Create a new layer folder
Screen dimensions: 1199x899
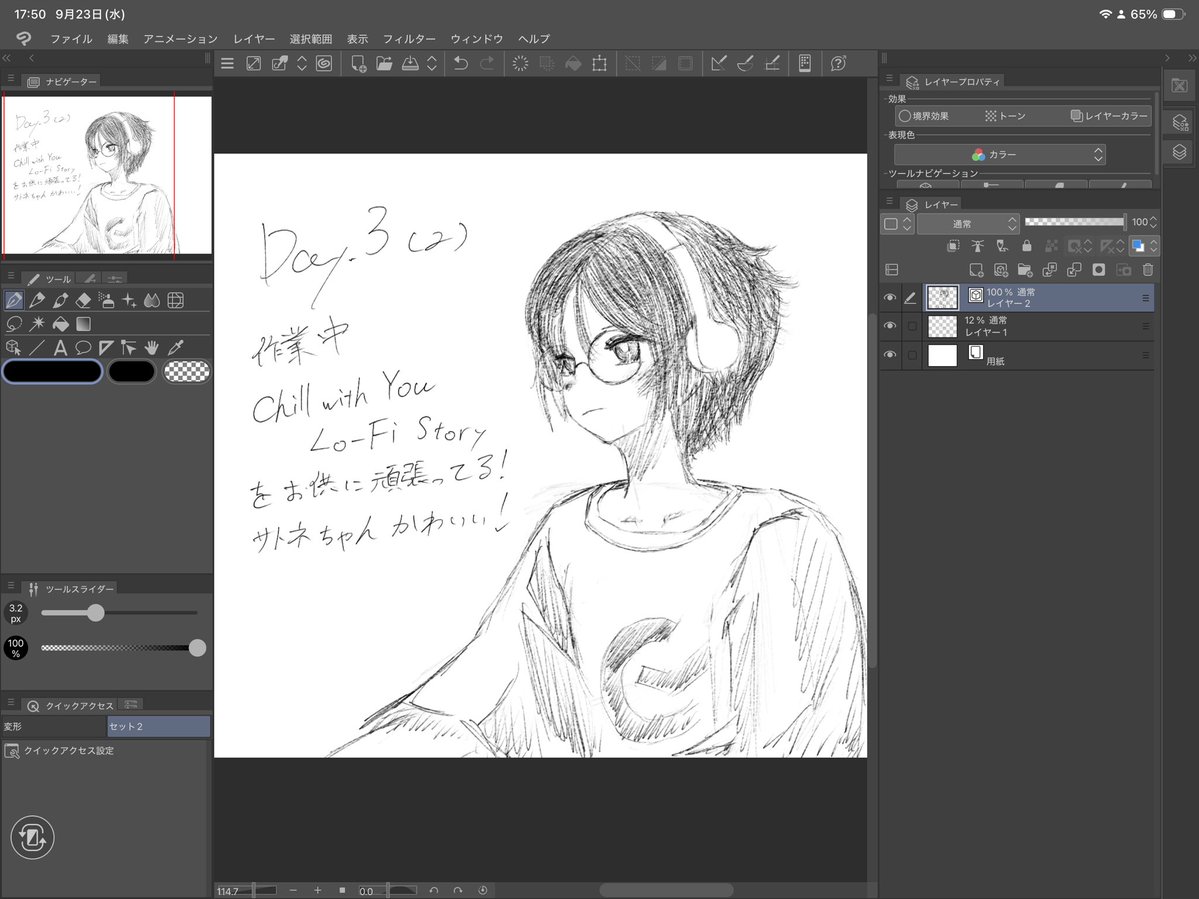click(1025, 270)
